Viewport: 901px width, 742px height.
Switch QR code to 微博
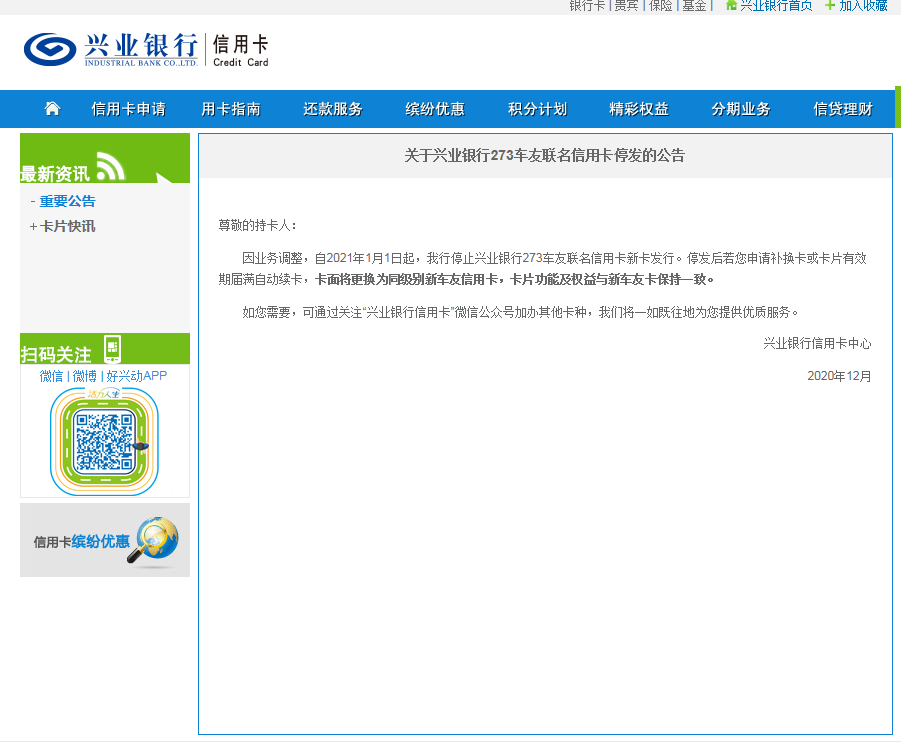(84, 376)
